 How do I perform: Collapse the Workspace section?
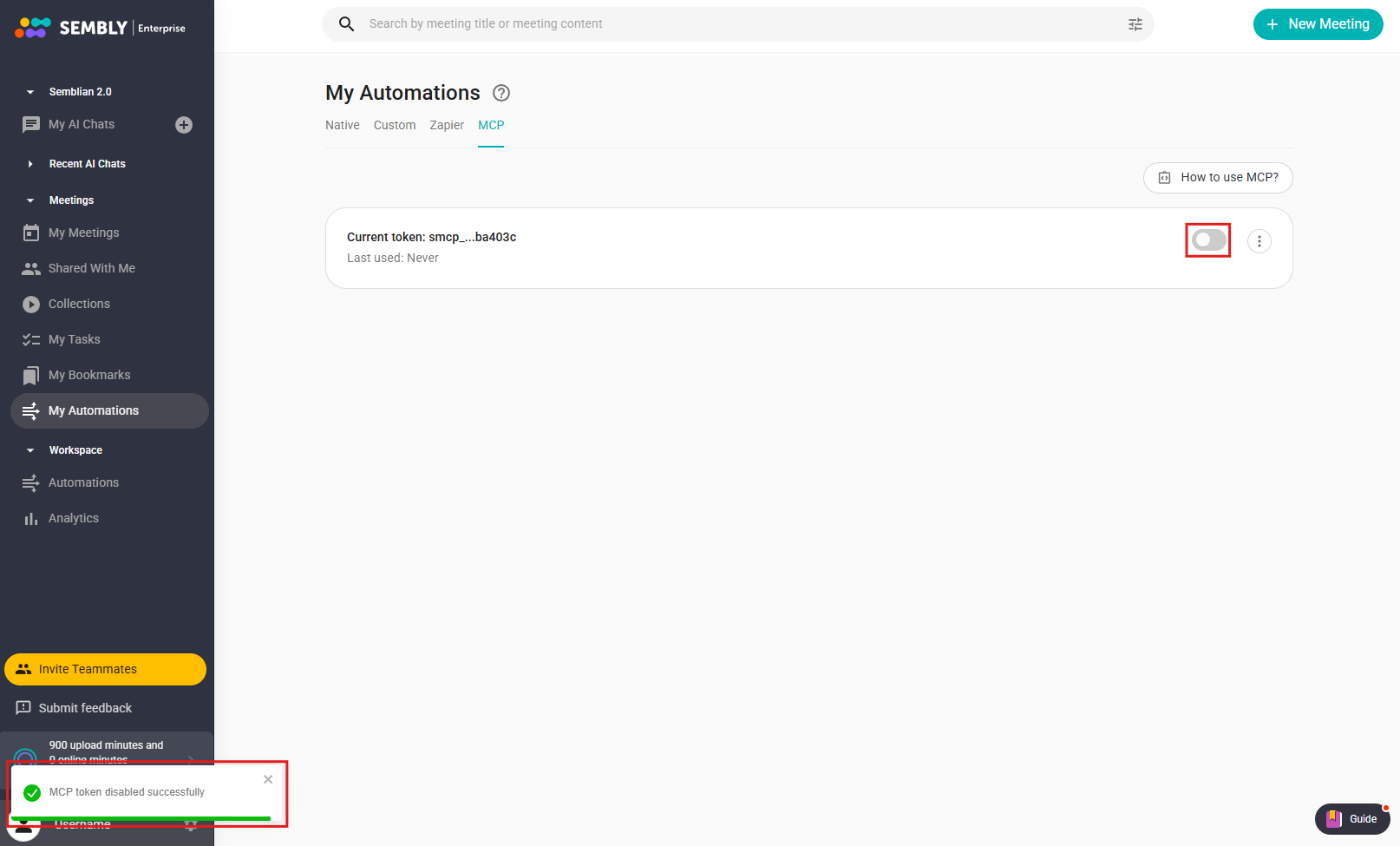pyautogui.click(x=30, y=450)
